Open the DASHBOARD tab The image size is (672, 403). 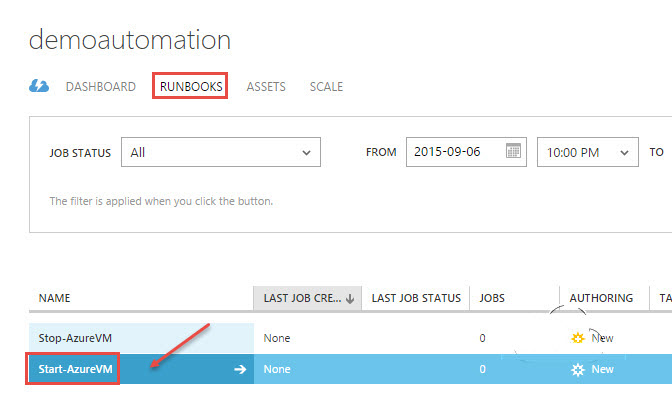(101, 87)
